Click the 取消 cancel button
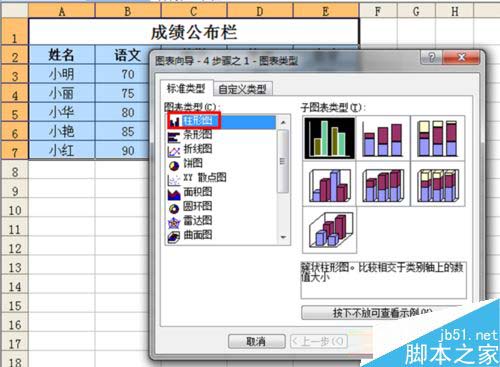This screenshot has height=367, width=500. (256, 341)
